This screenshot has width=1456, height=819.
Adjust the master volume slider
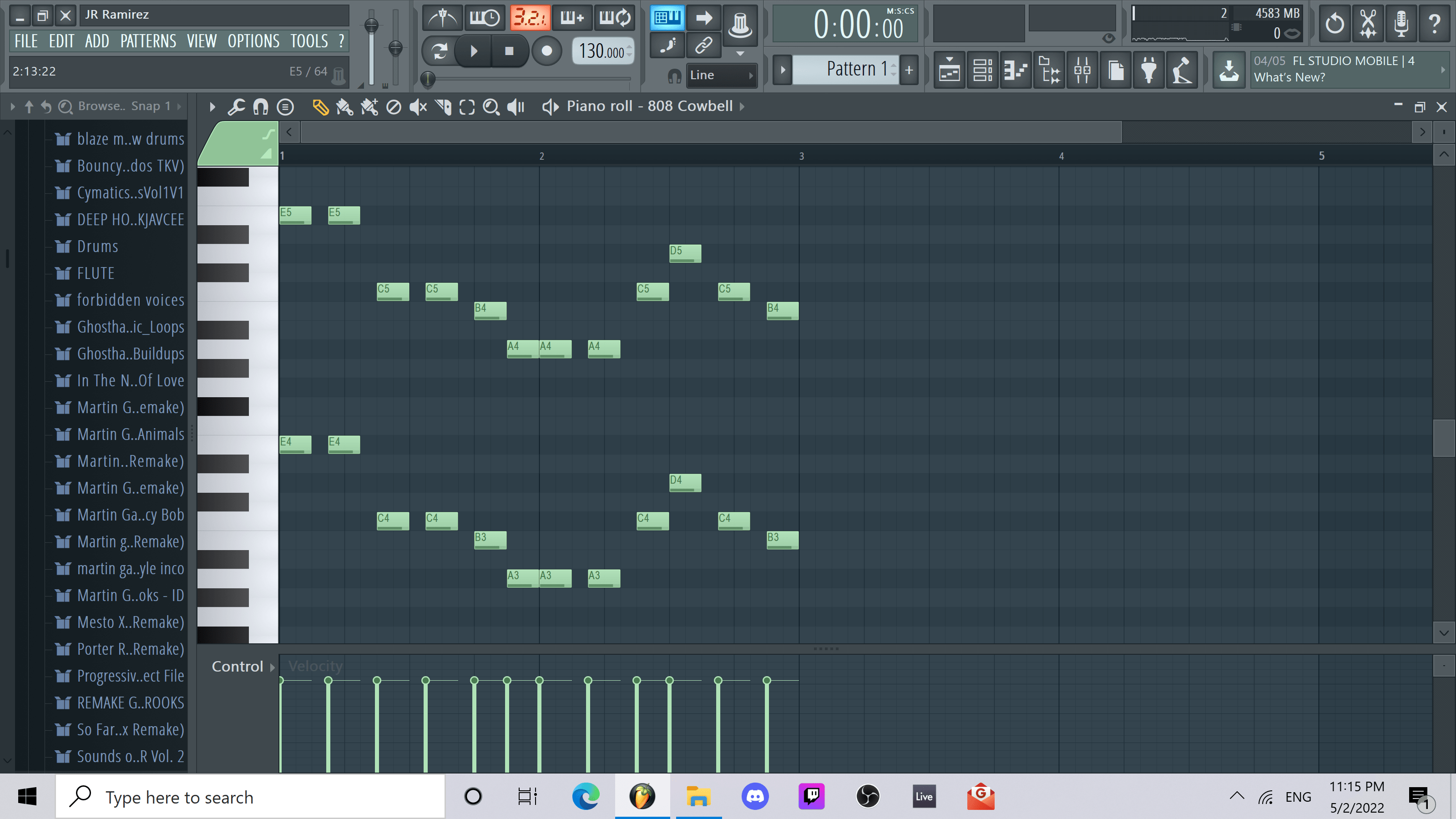[x=371, y=26]
